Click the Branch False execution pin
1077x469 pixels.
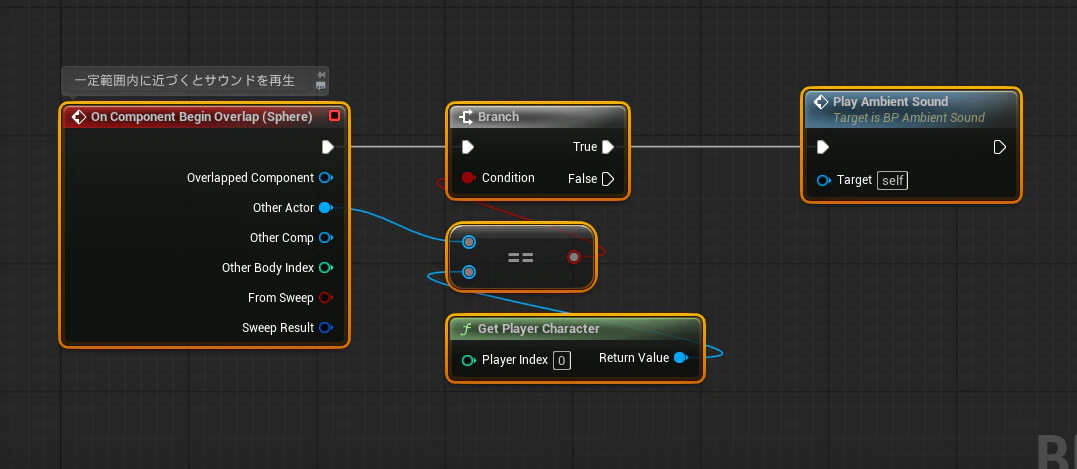[608, 179]
